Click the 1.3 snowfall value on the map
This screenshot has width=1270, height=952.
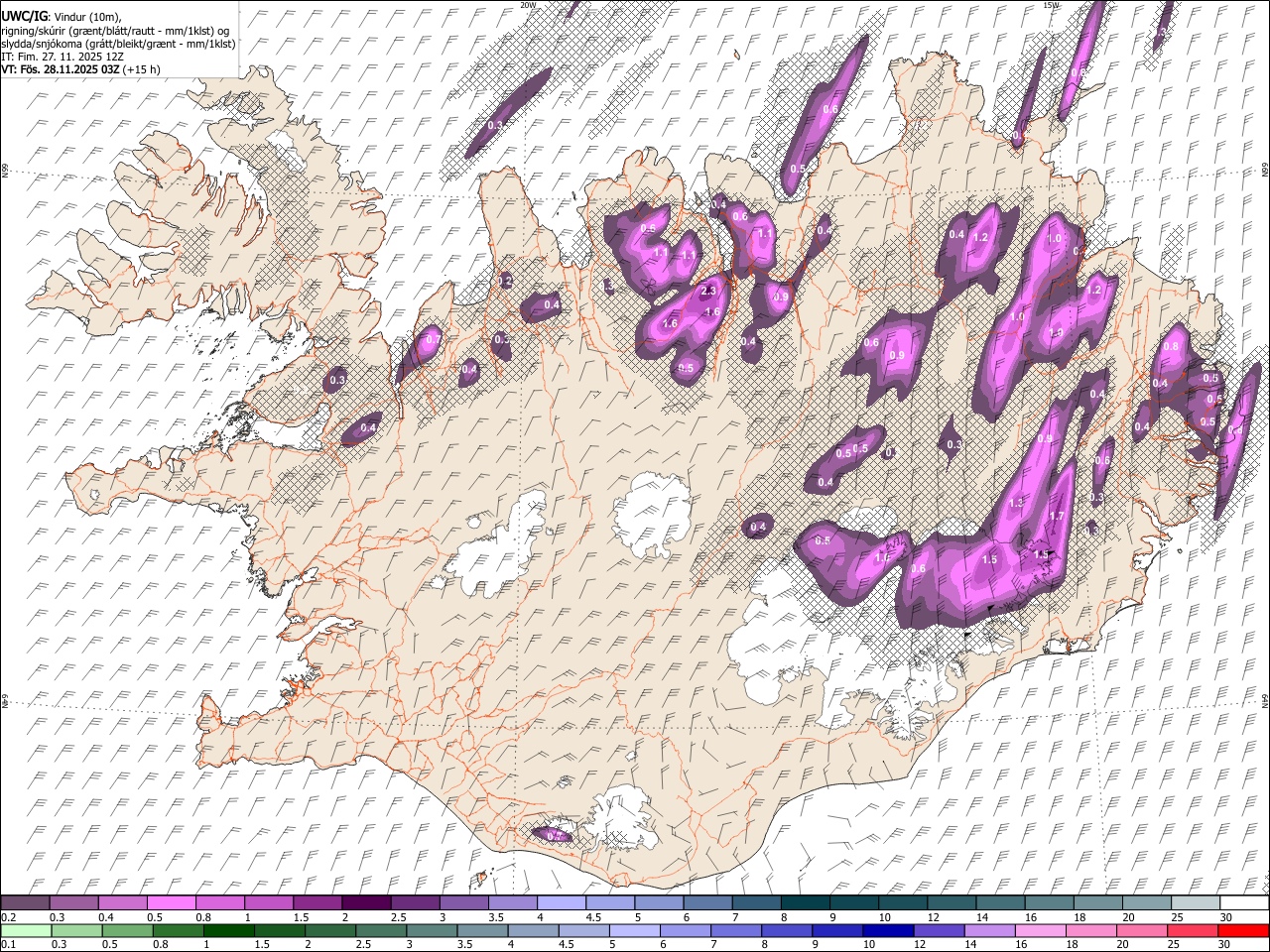pos(1016,504)
